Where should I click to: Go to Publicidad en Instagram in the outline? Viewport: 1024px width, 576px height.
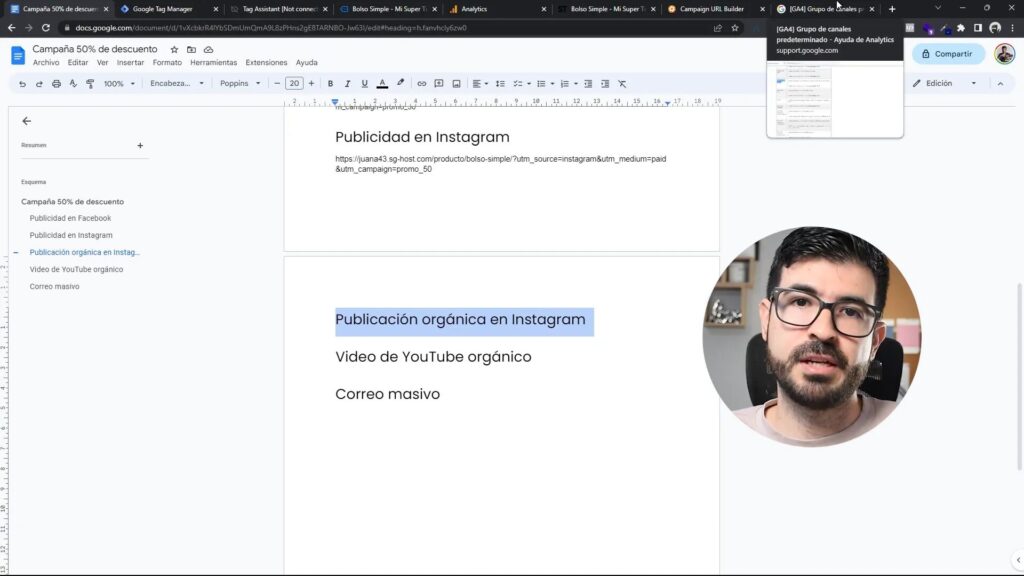pos(71,235)
